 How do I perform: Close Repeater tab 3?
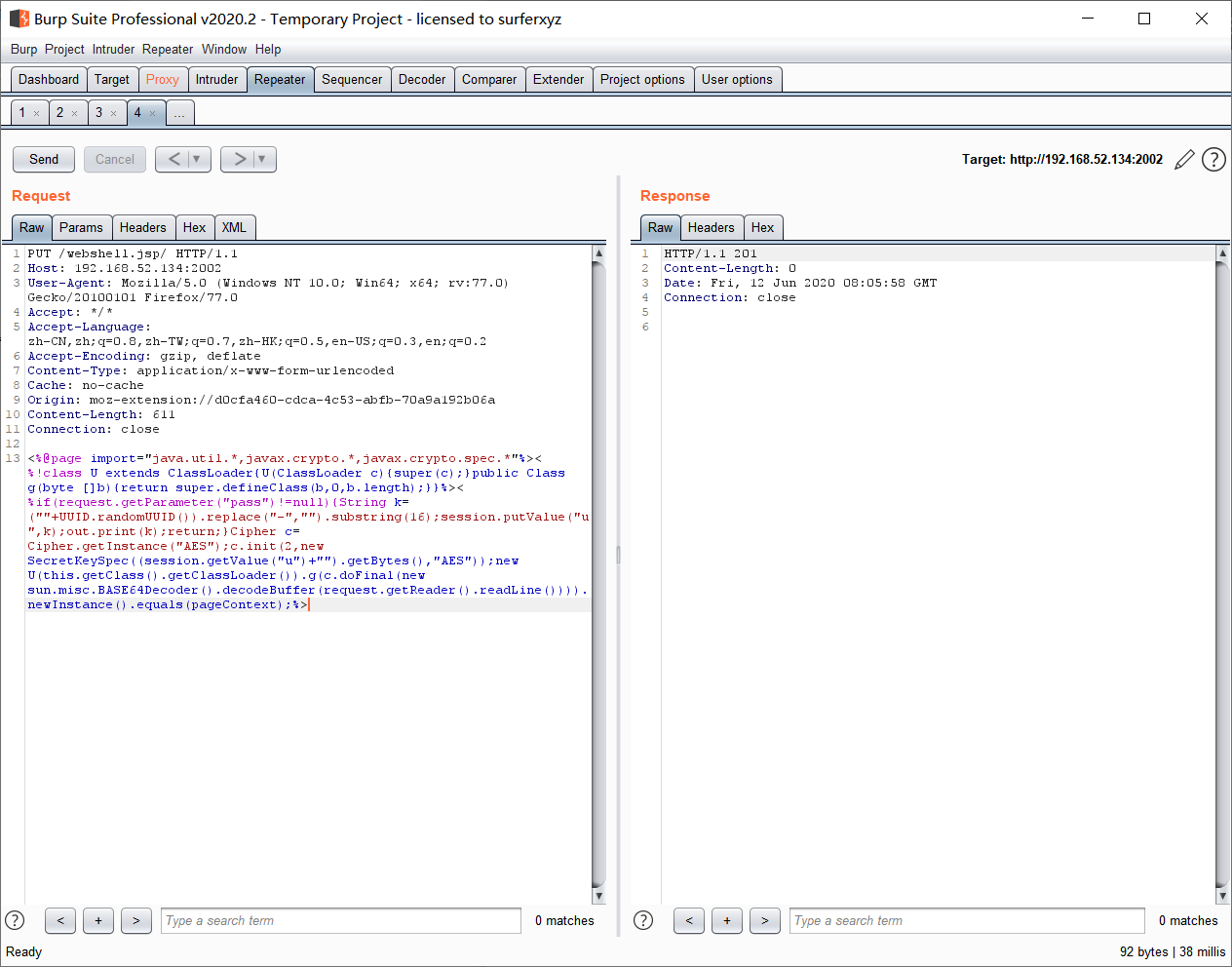(113, 114)
